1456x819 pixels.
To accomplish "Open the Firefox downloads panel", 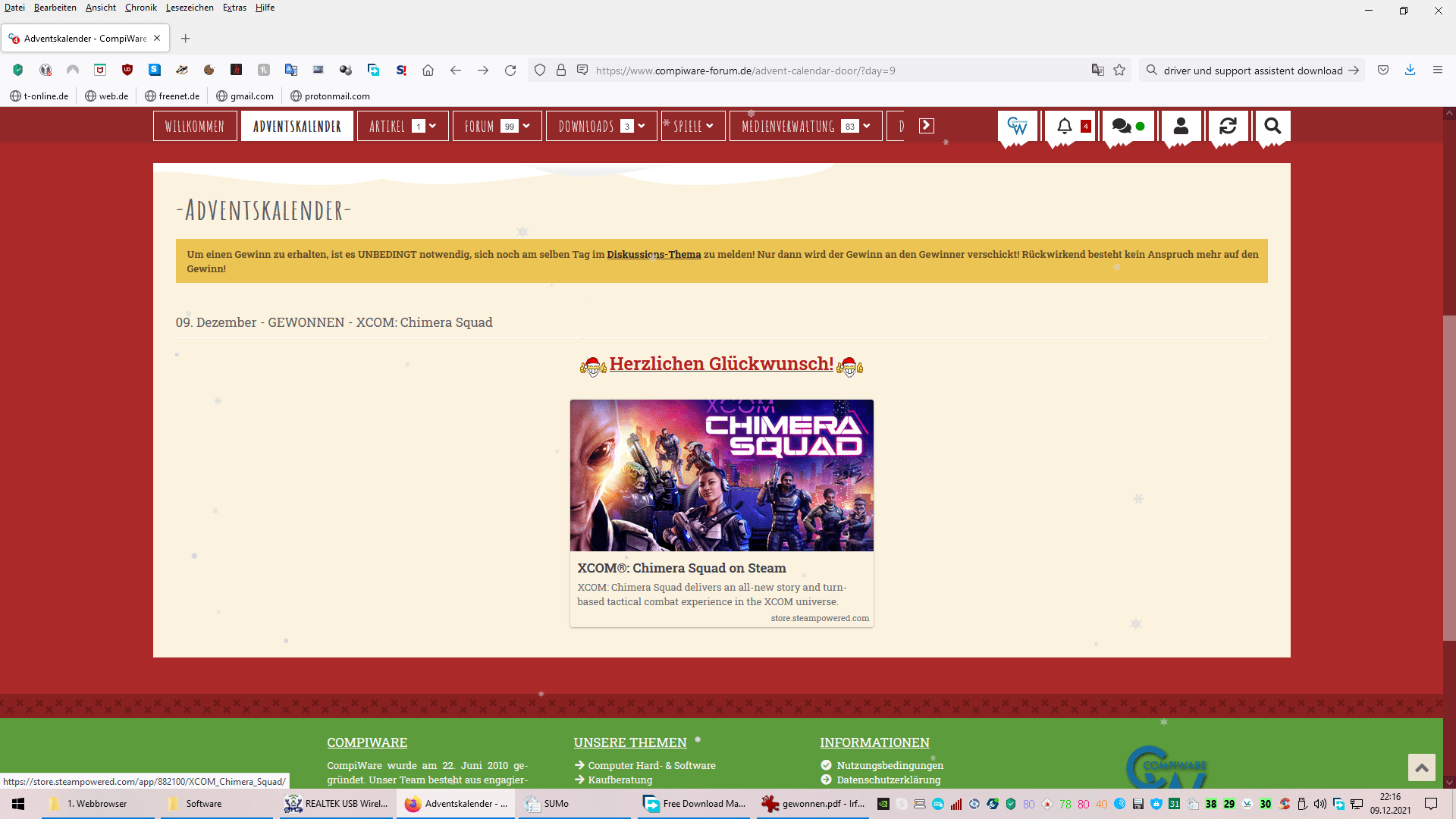I will (x=1410, y=70).
